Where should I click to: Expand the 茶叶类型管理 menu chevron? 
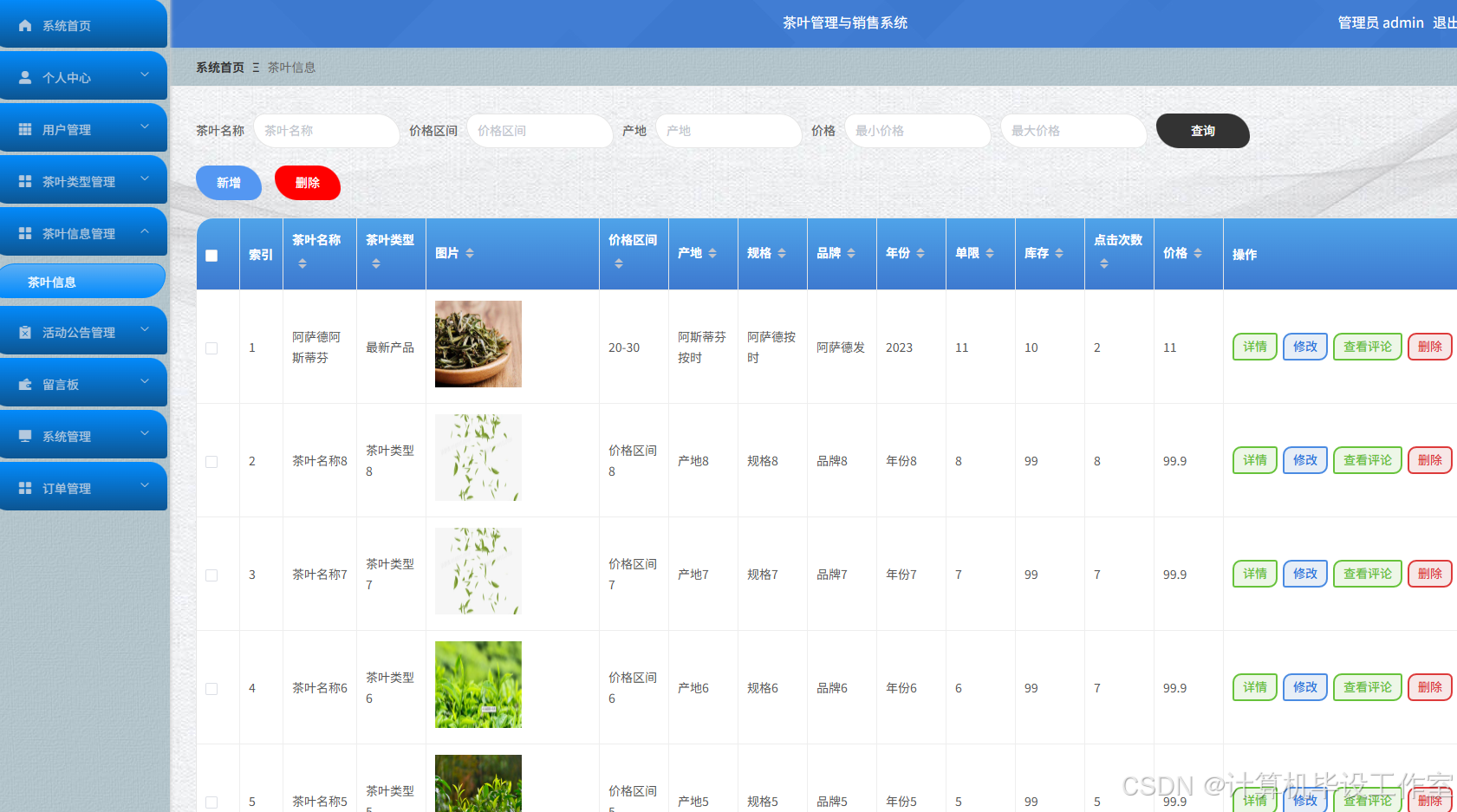pos(145,179)
